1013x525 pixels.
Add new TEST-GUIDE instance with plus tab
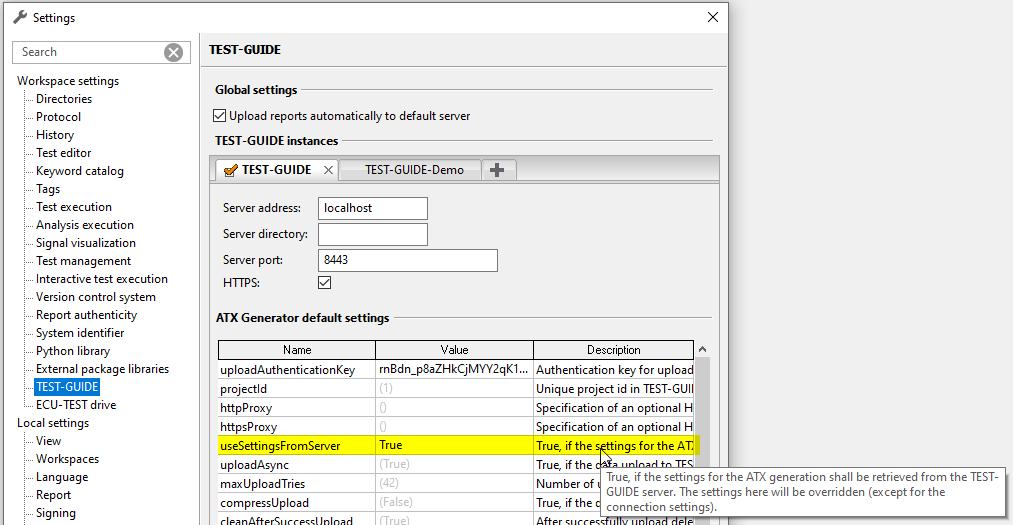coord(497,170)
